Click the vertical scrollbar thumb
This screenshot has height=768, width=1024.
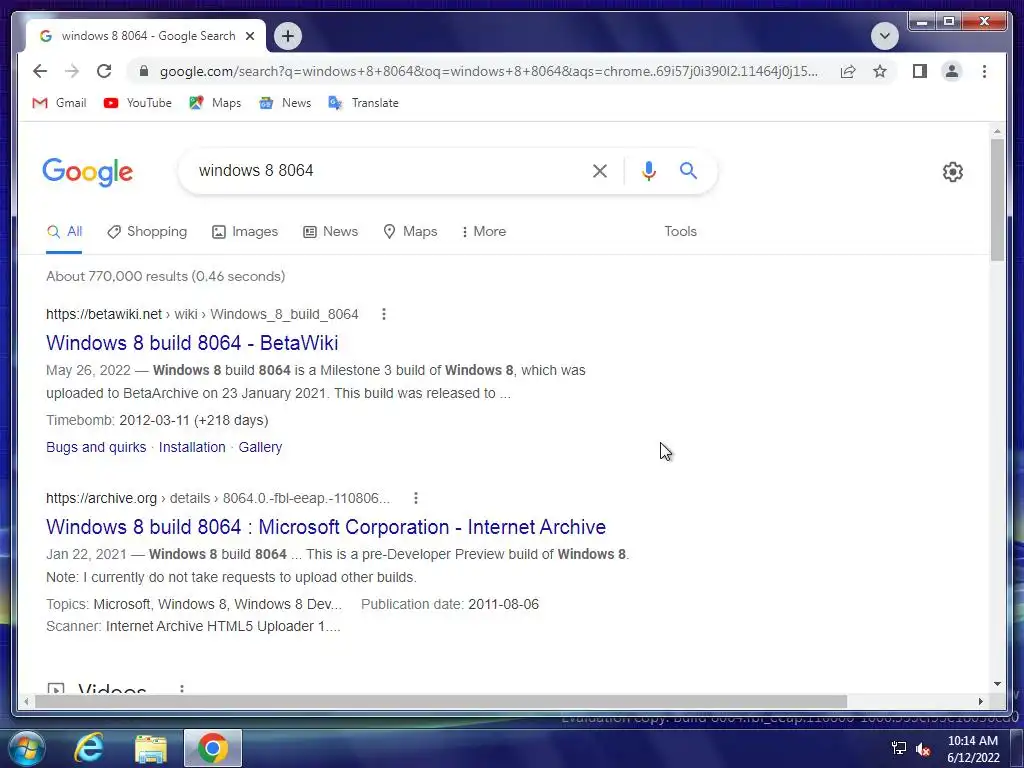[997, 199]
